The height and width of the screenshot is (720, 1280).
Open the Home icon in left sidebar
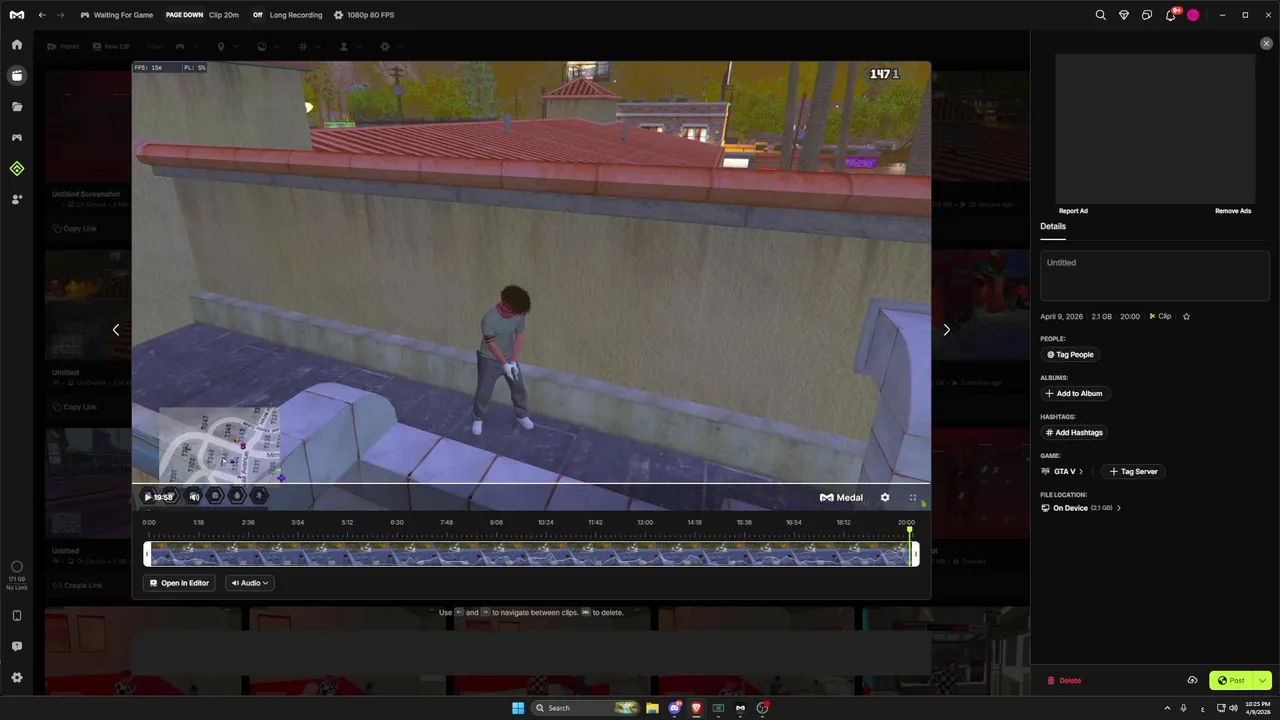17,45
